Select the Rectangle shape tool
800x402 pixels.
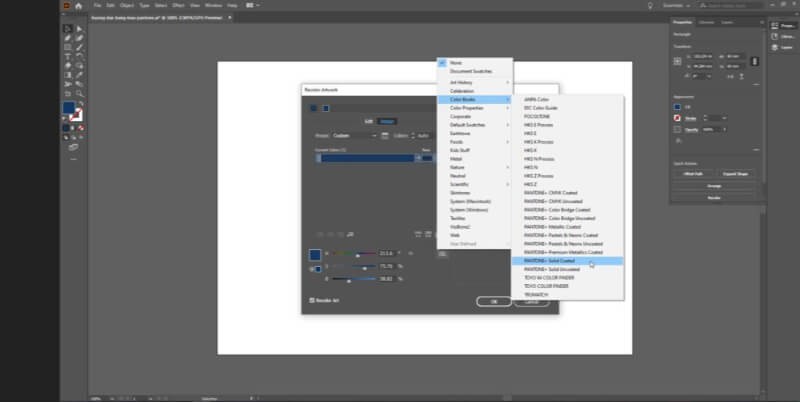(66, 47)
